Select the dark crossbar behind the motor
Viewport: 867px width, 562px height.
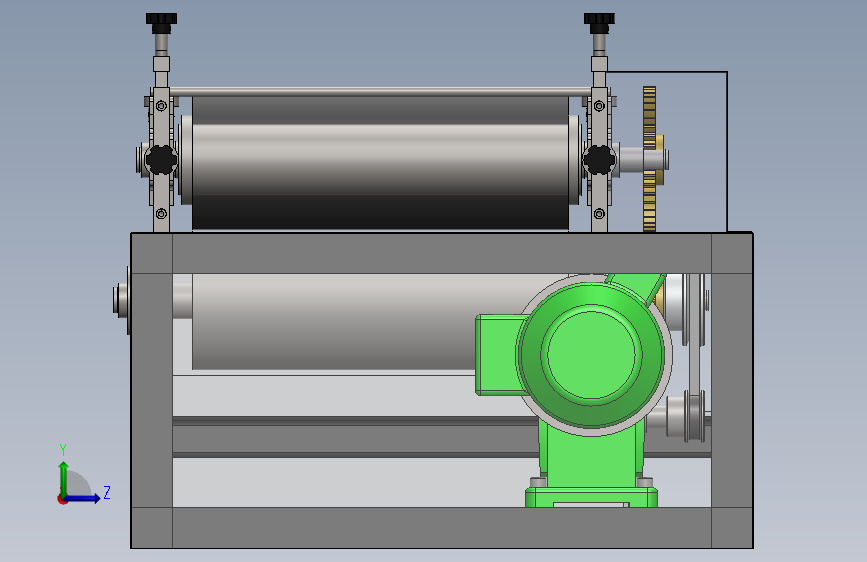coord(354,437)
